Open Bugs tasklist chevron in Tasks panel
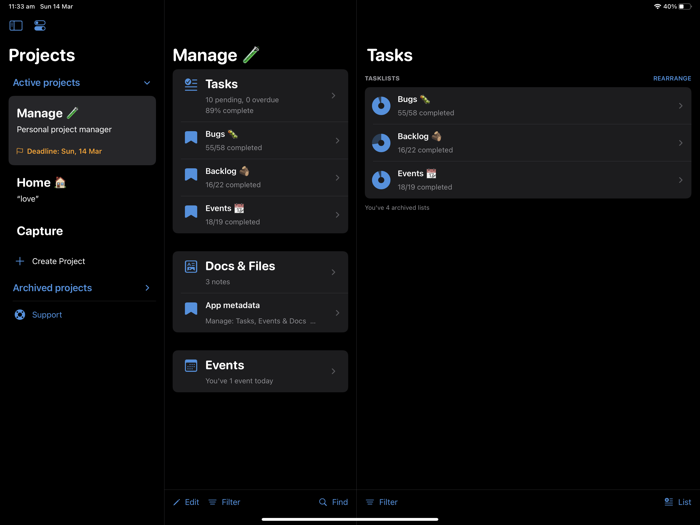 pos(681,106)
